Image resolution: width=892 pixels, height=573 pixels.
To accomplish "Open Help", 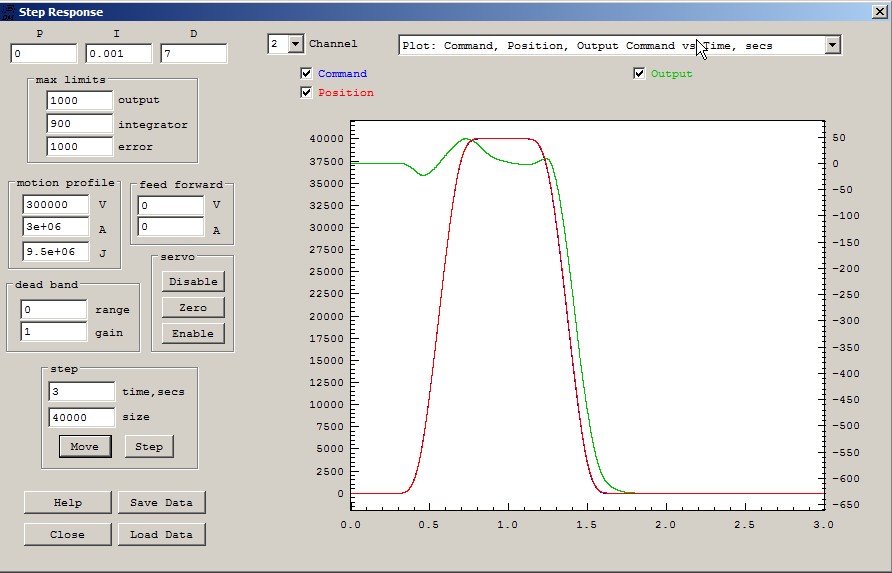I will pos(67,502).
